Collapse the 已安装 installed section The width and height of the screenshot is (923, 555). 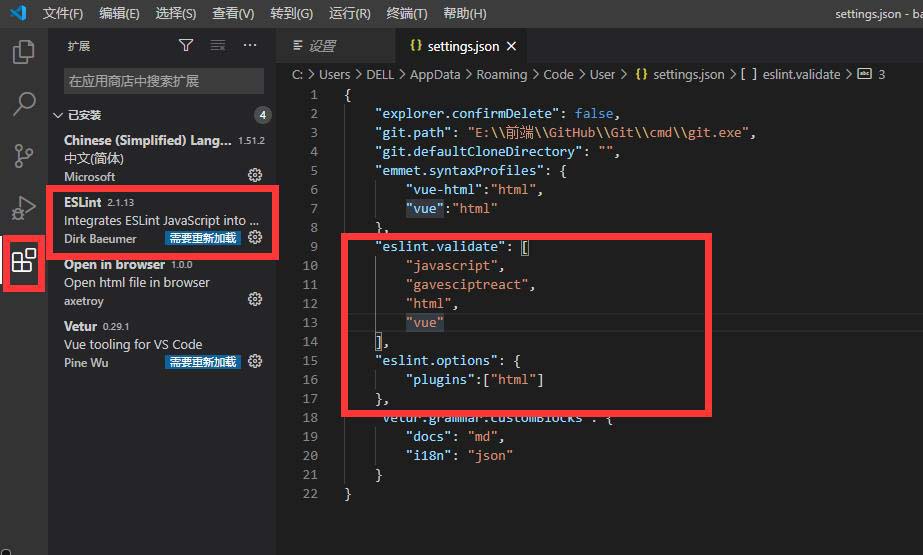coord(58,115)
